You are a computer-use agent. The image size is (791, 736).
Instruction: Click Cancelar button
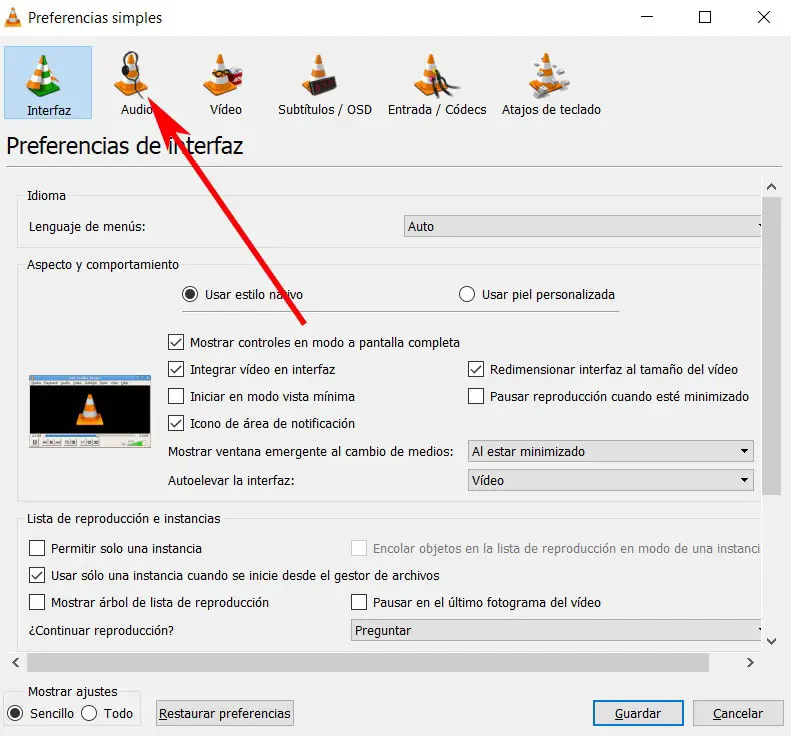point(738,713)
